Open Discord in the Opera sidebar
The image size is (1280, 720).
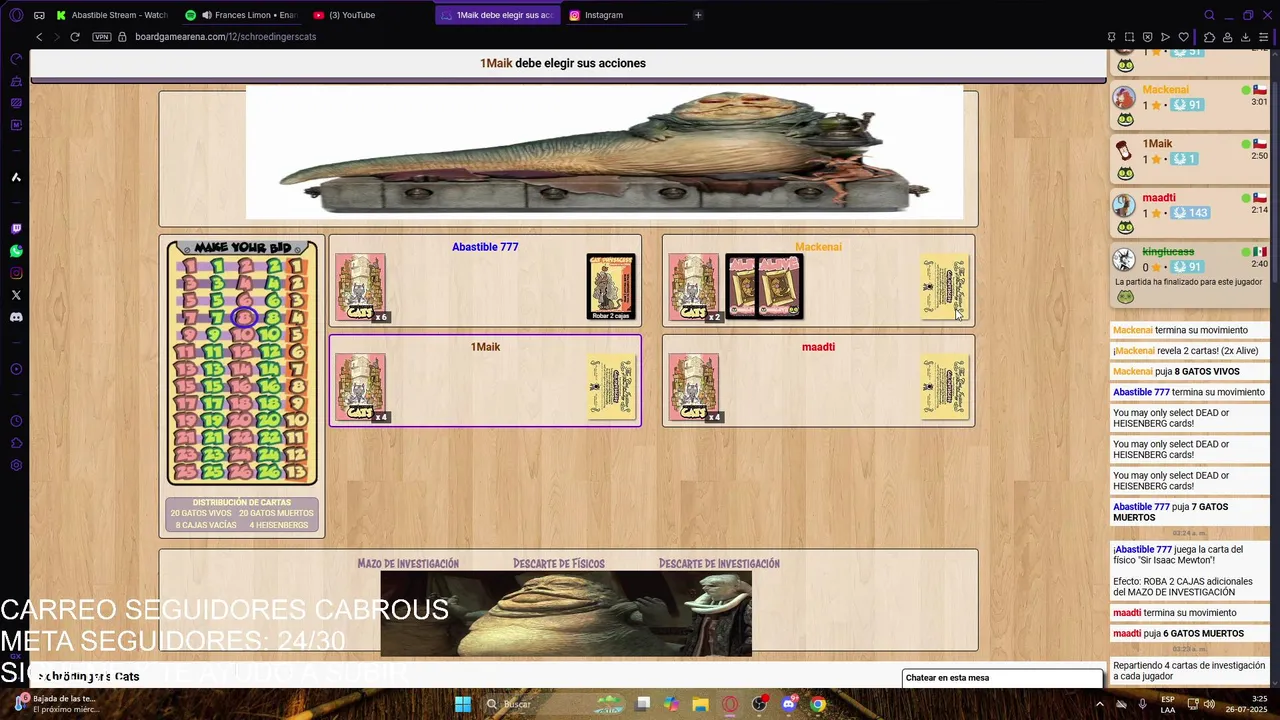point(16,317)
